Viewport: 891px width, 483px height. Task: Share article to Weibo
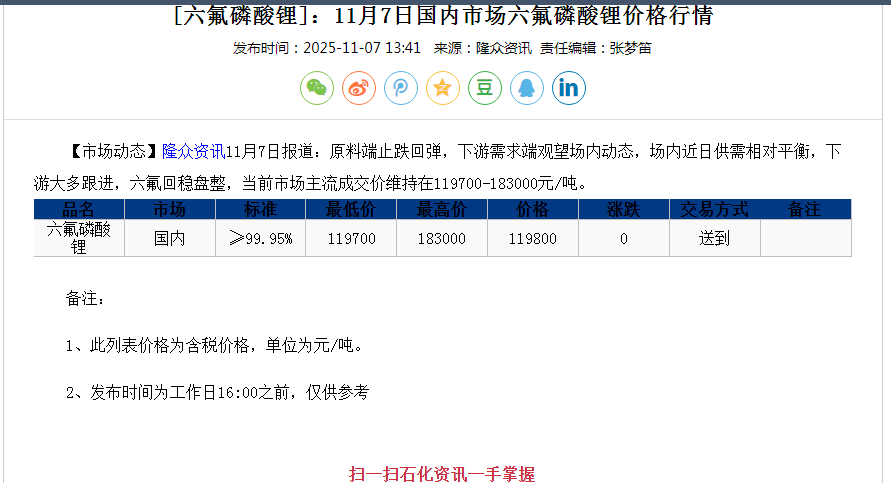(359, 88)
